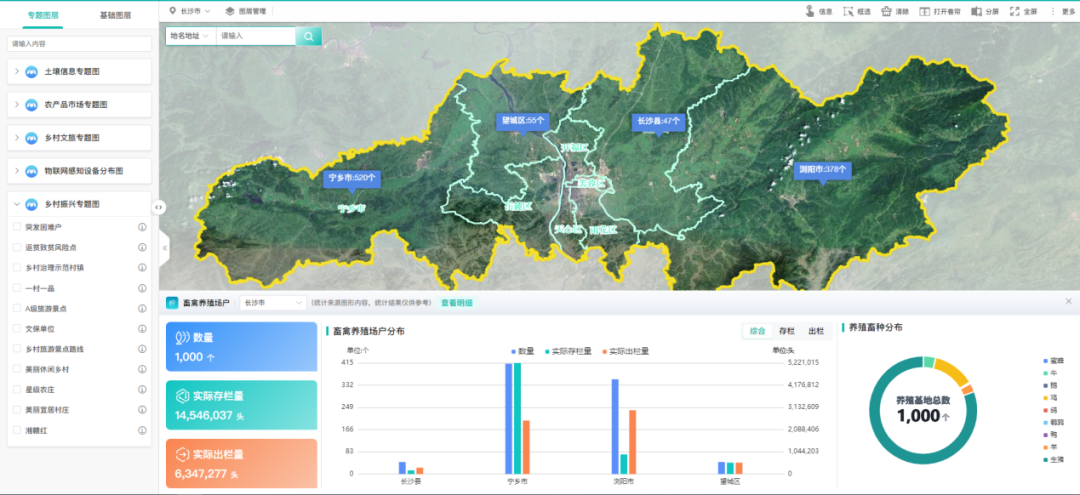Check the 突发困难户 layer checkbox
Screen dimensions: 1080x495
point(16,227)
